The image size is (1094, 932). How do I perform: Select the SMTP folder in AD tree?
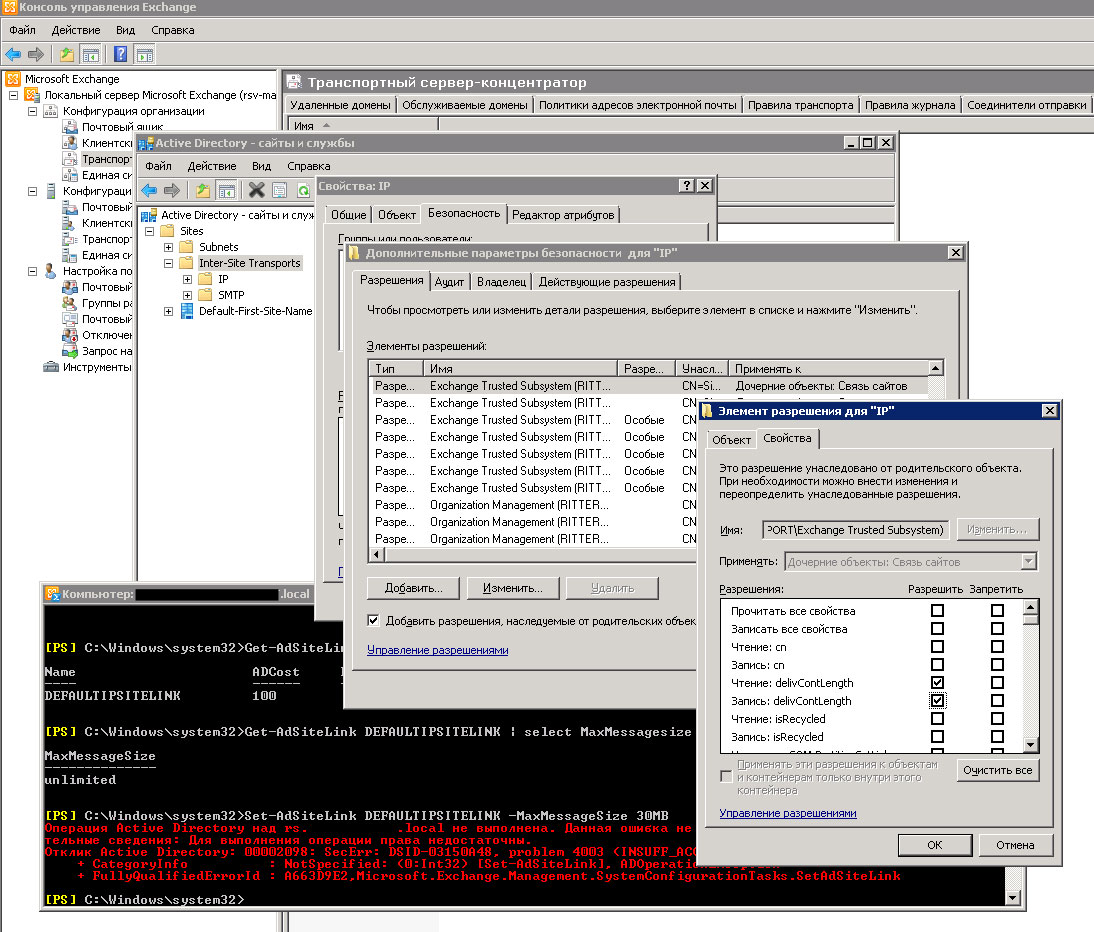(231, 295)
